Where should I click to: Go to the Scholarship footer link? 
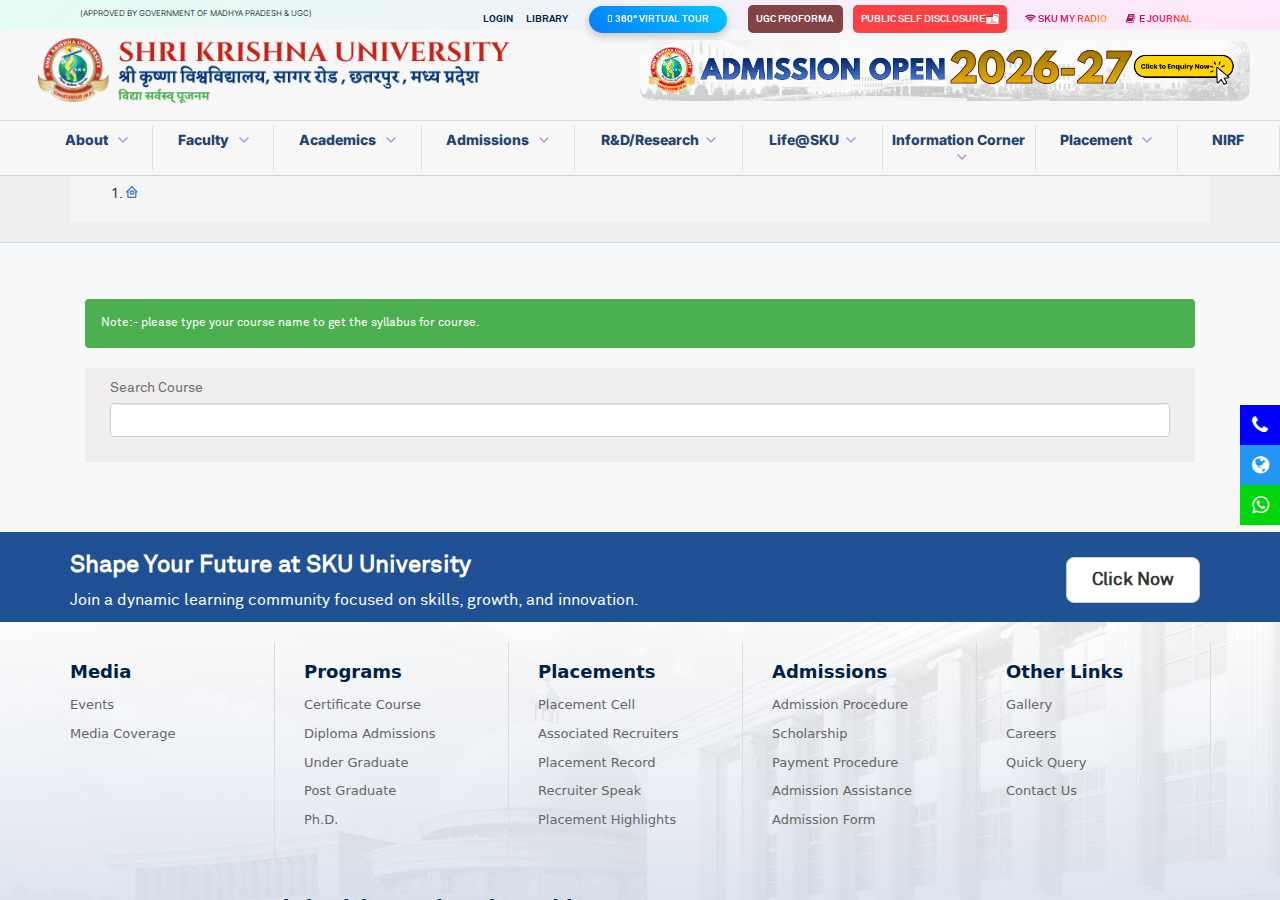point(810,734)
